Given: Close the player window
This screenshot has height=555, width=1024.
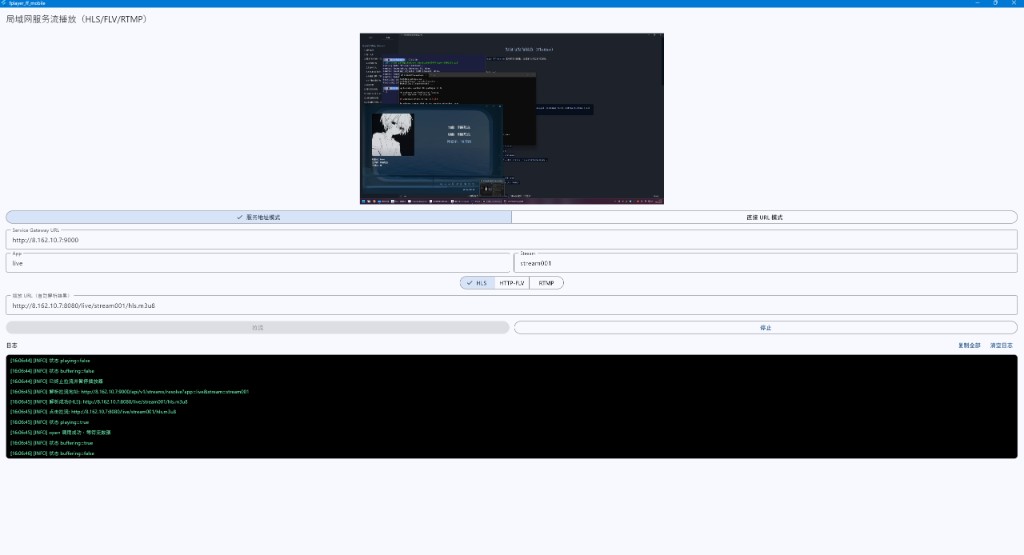Looking at the screenshot, I should point(1014,3).
